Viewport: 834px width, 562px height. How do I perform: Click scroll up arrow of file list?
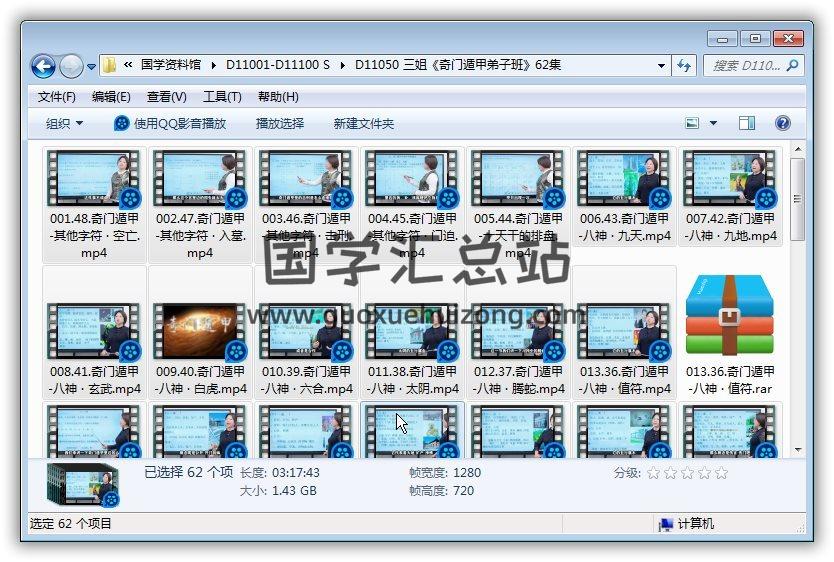[797, 149]
